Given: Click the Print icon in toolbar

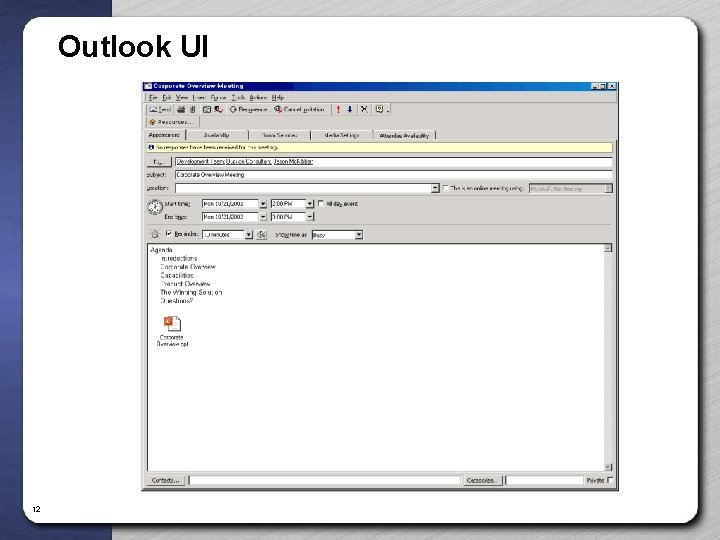Looking at the screenshot, I should (x=181, y=109).
